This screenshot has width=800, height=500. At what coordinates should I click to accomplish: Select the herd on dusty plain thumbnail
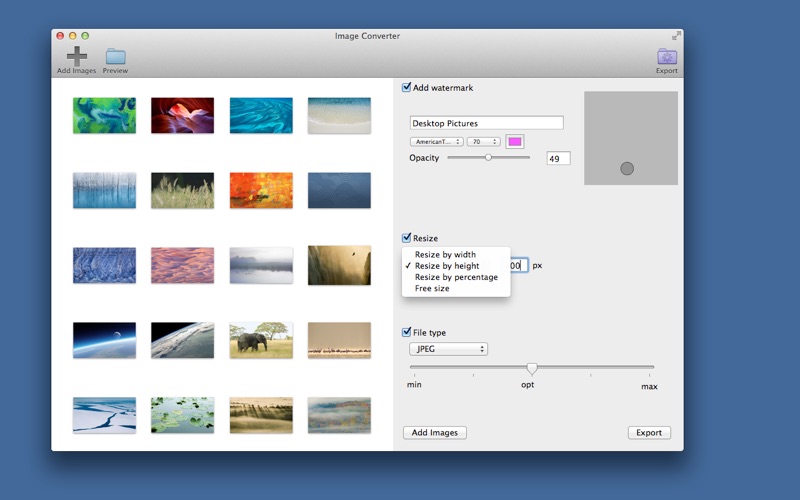click(x=339, y=340)
